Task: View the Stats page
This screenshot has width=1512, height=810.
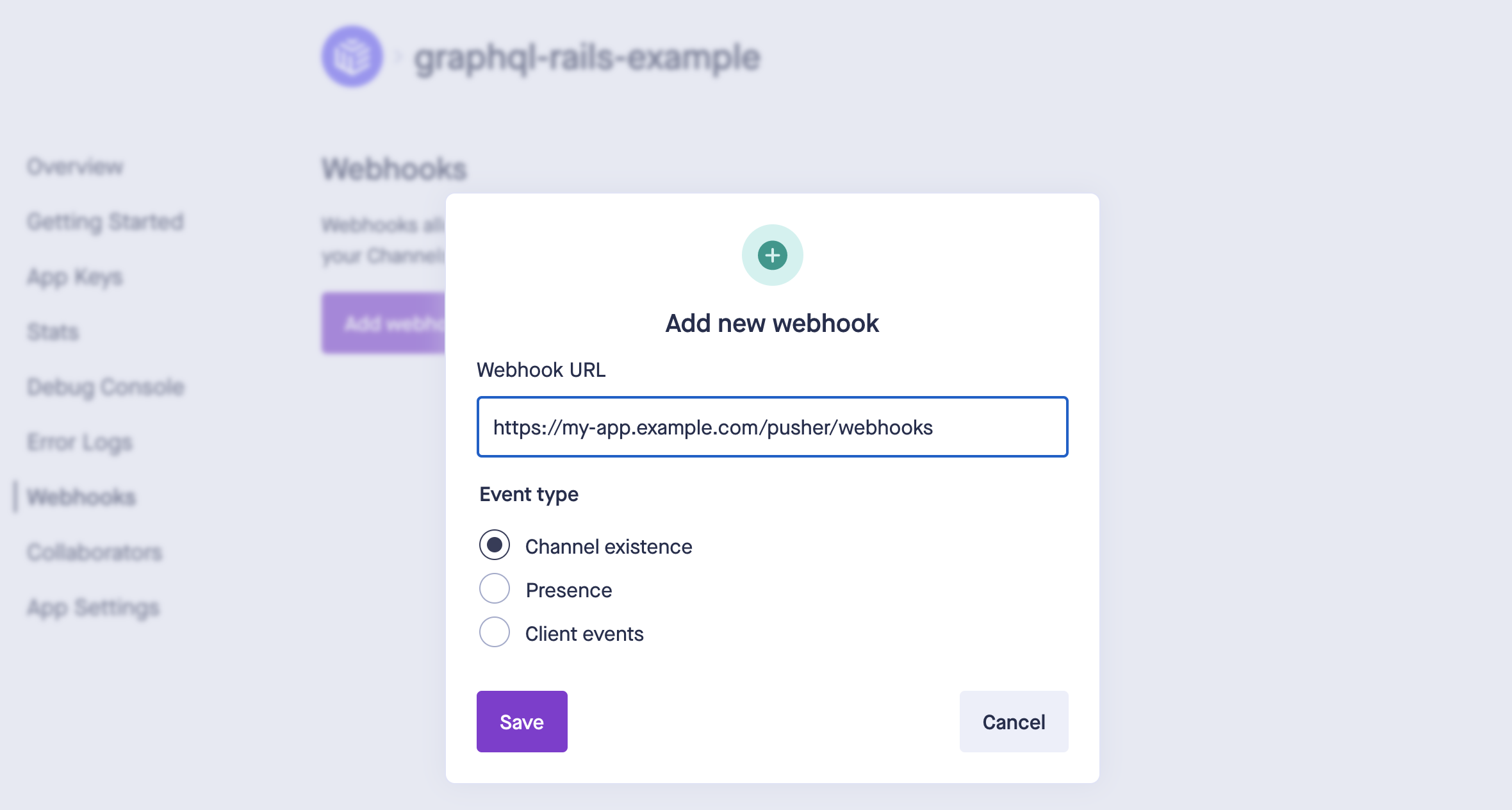Action: (53, 332)
